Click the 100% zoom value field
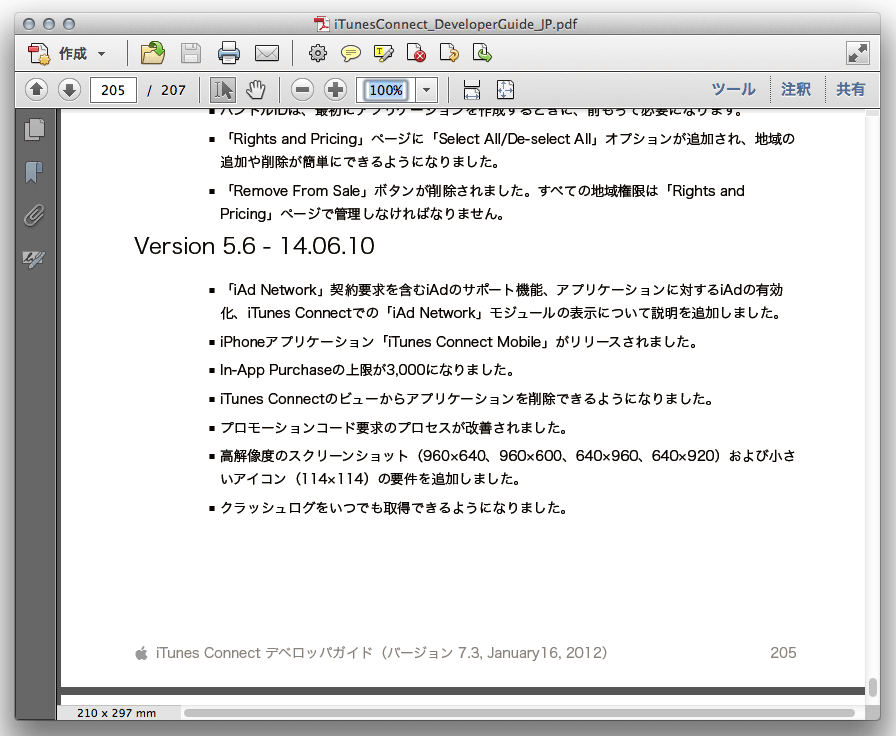Viewport: 896px width, 736px height. [x=386, y=90]
